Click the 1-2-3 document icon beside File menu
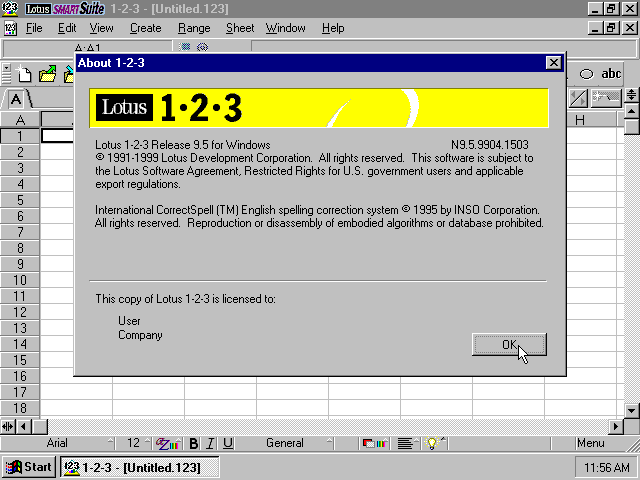Viewport: 640px width, 480px height. coord(11,28)
